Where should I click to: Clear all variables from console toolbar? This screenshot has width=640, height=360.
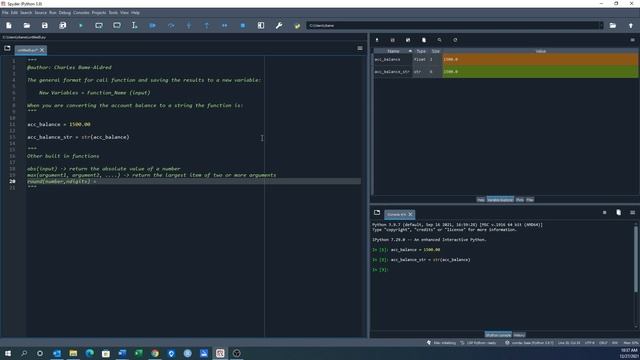(x=618, y=213)
